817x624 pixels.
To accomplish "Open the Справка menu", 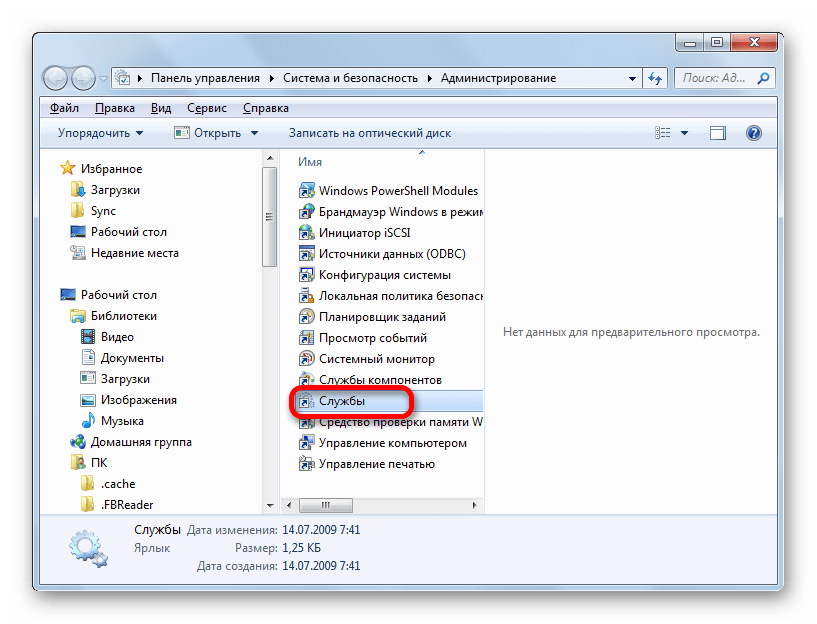I will (x=266, y=108).
